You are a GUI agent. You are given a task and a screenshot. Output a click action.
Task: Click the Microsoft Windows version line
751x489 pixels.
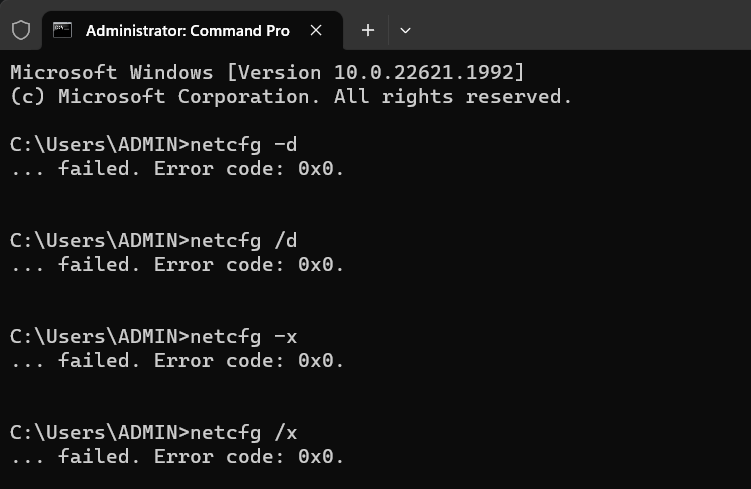267,73
